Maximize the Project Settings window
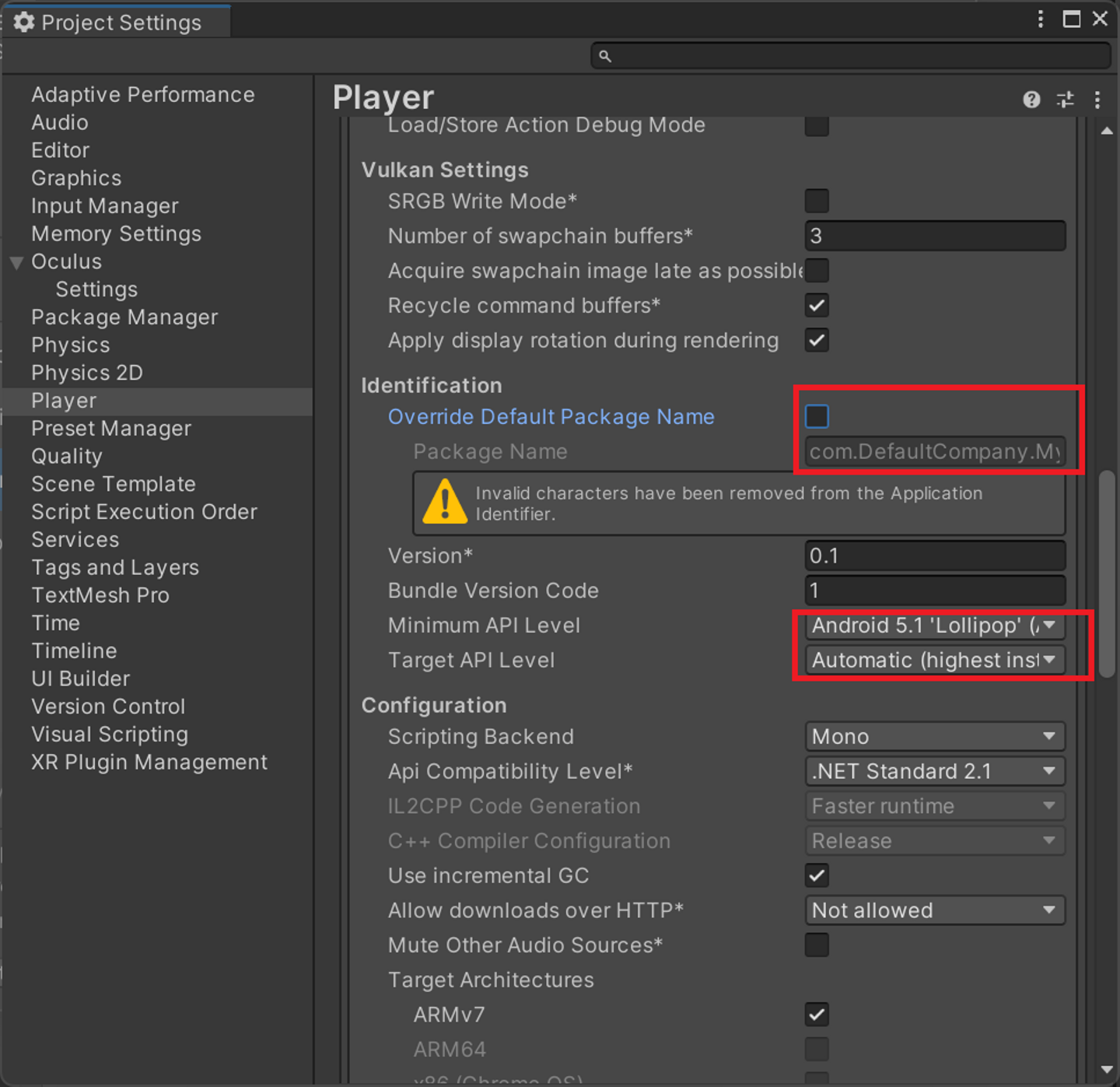This screenshot has width=1120, height=1087. tap(1072, 19)
